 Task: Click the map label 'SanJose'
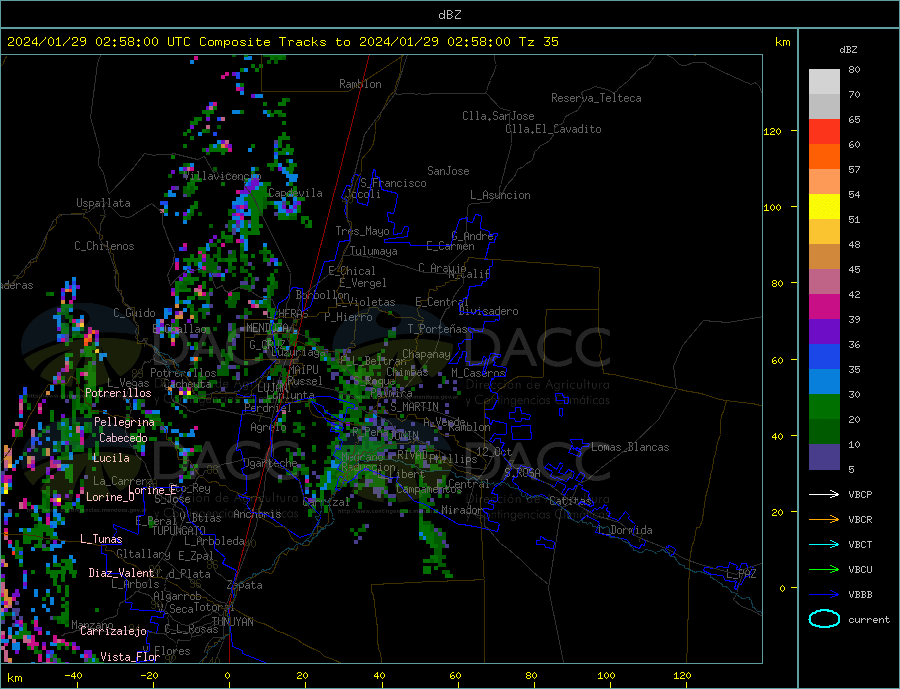448,171
